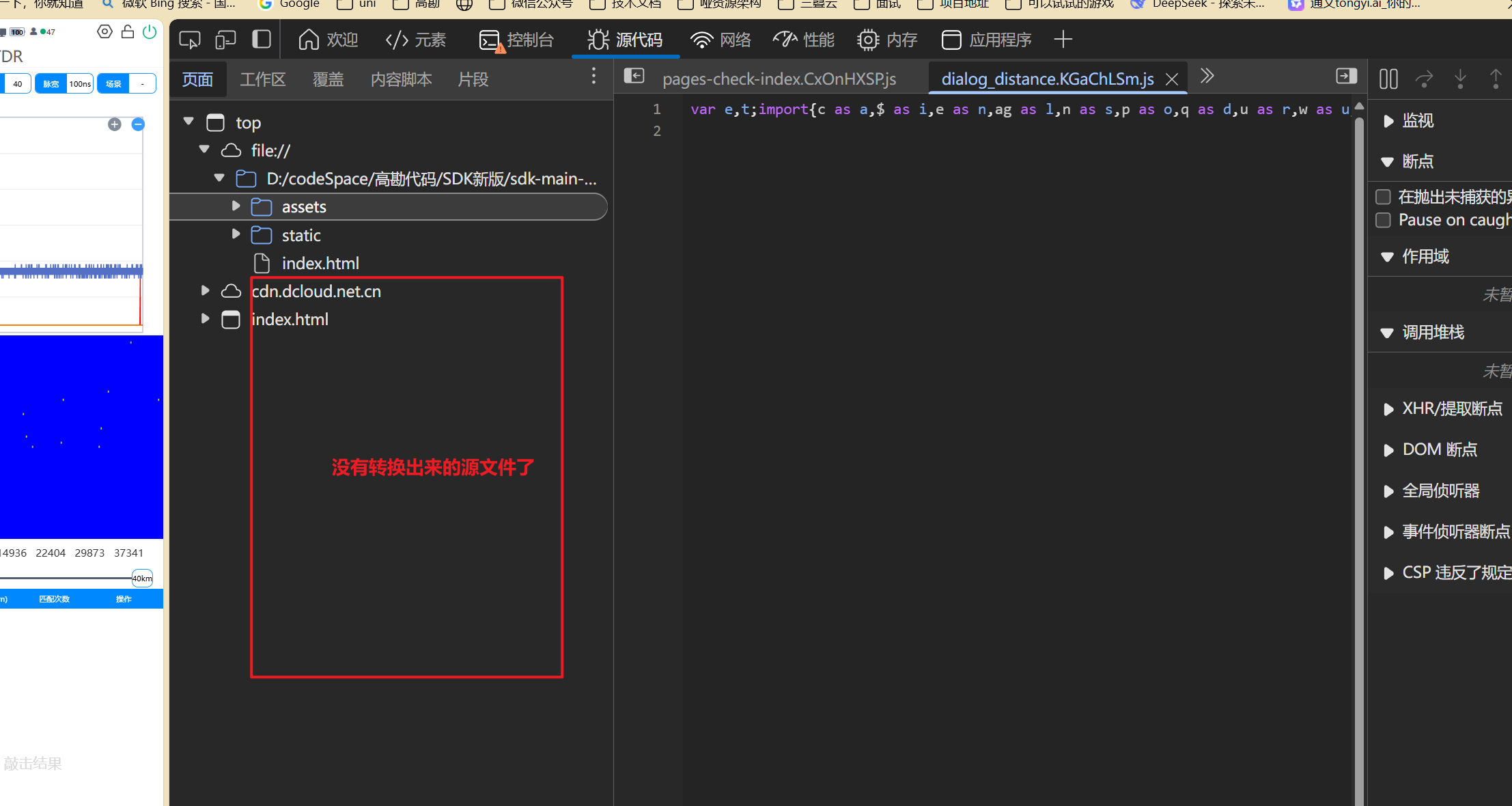1512x806 pixels.
Task: Show more open file tabs
Action: [1207, 77]
